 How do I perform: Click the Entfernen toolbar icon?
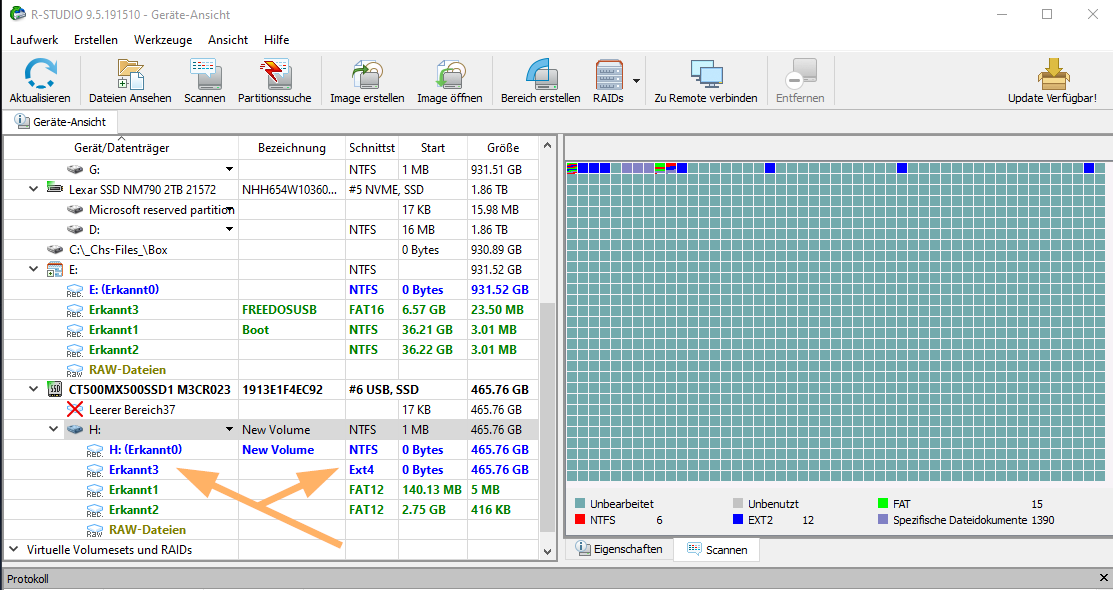point(800,75)
